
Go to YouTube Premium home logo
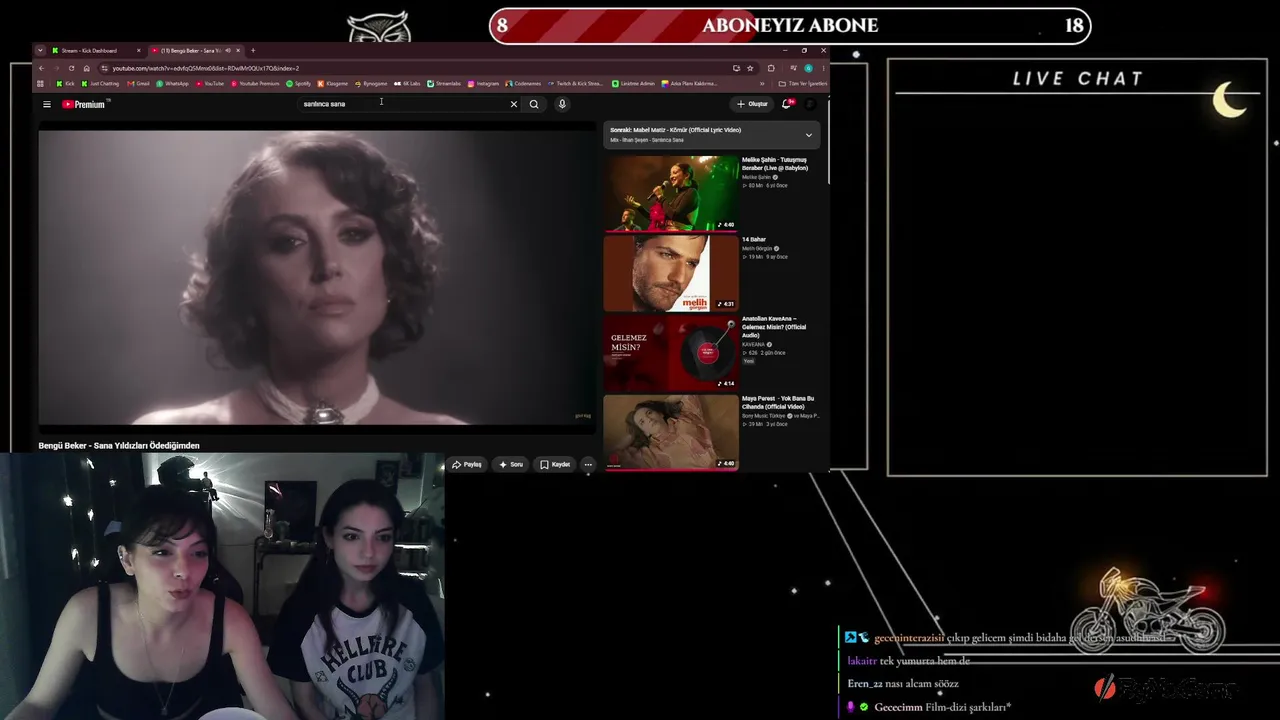click(84, 104)
